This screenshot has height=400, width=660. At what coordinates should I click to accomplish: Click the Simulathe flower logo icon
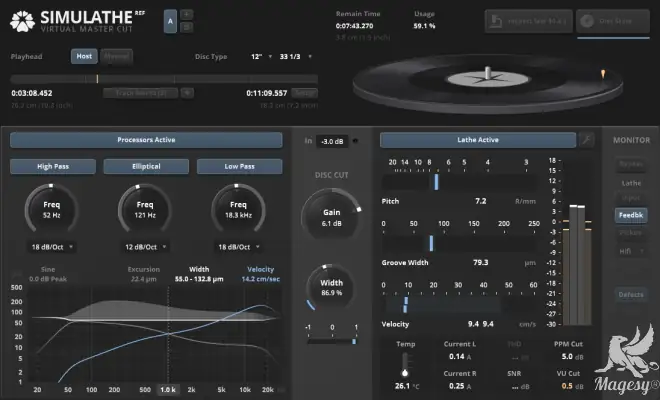click(22, 21)
